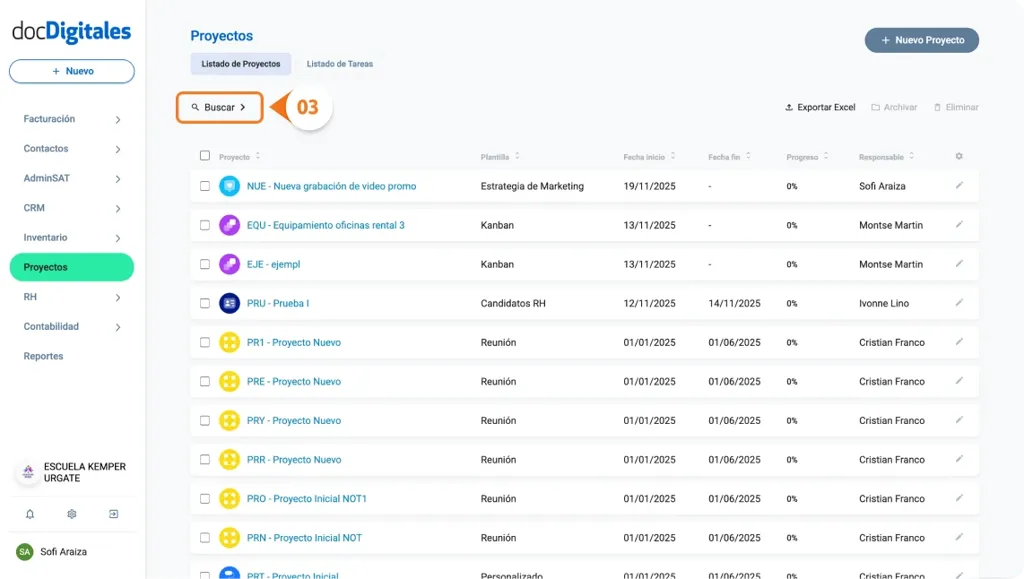Click the docDigitales logo
Viewport: 1024px width, 579px height.
coord(71,32)
